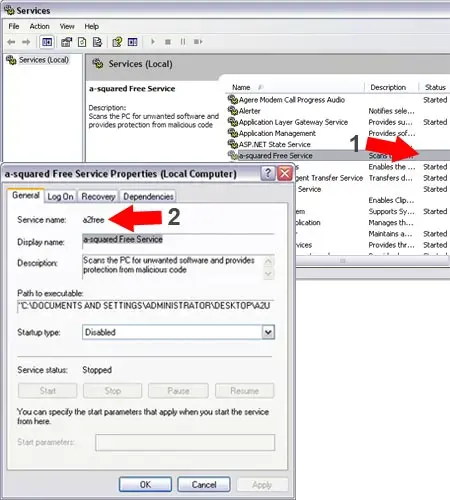Click the Stop service button
This screenshot has height=500, width=450.
tap(113, 391)
